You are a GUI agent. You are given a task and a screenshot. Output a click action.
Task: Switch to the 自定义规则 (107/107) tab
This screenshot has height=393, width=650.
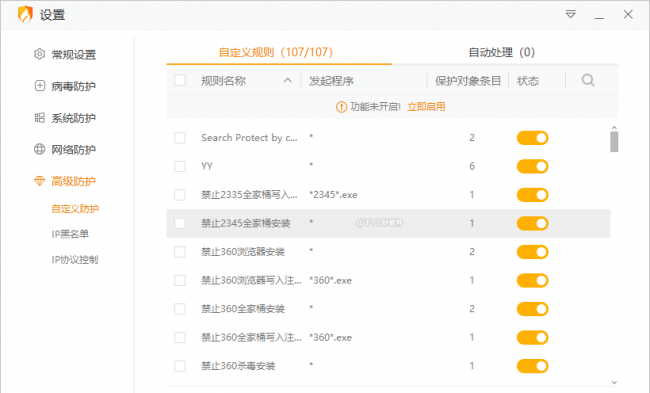pyautogui.click(x=276, y=52)
